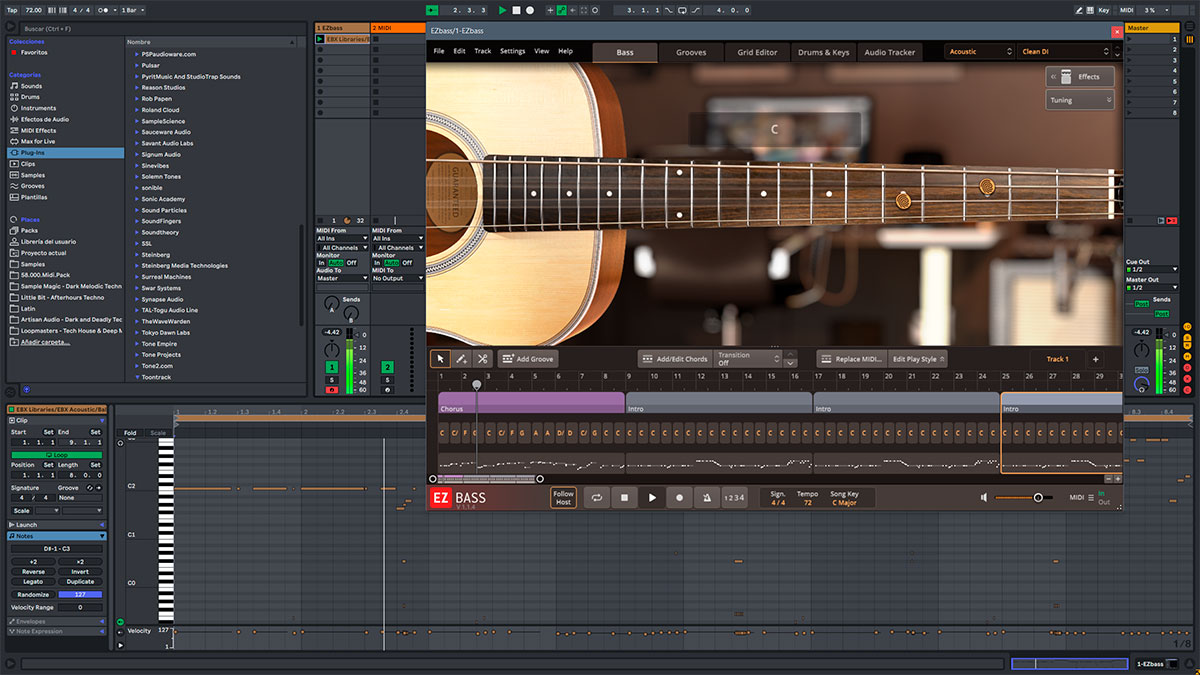Screen dimensions: 1200x675
Task: Click the Ableton global stop button
Action: [517, 10]
